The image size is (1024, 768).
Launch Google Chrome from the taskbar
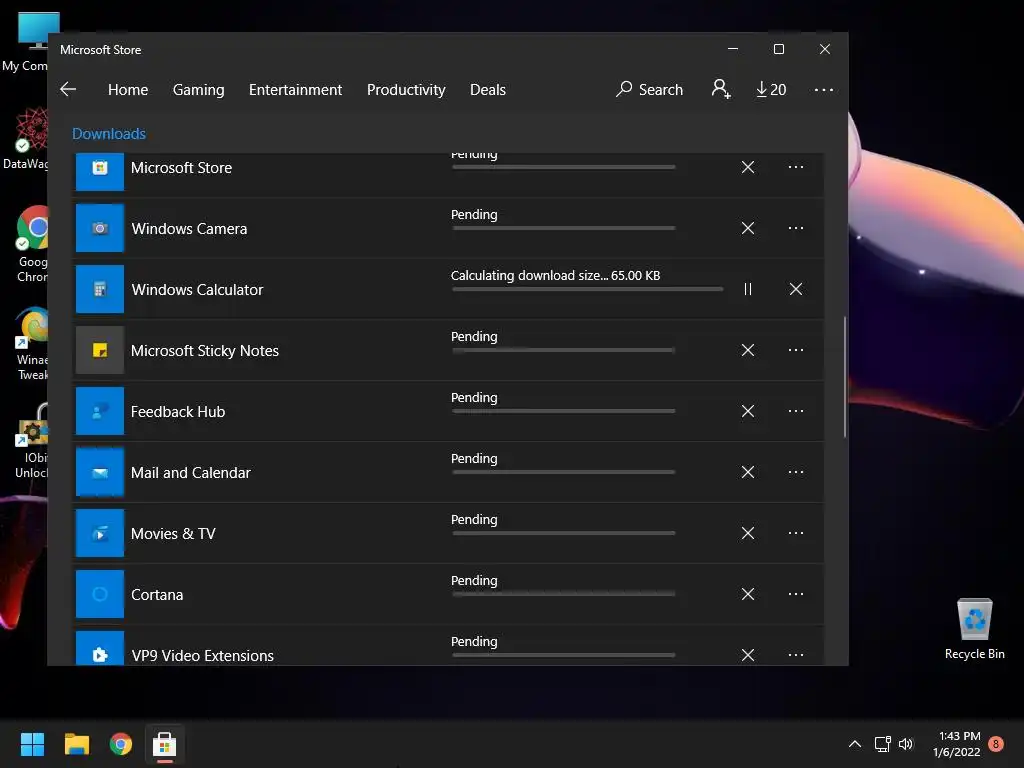[121, 744]
